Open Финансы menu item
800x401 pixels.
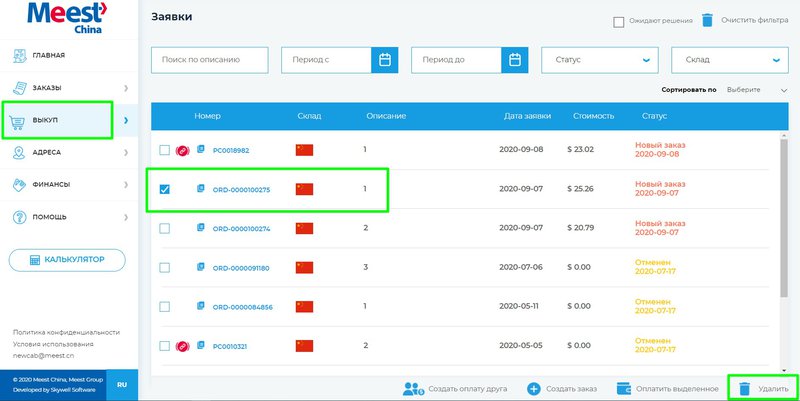point(69,184)
